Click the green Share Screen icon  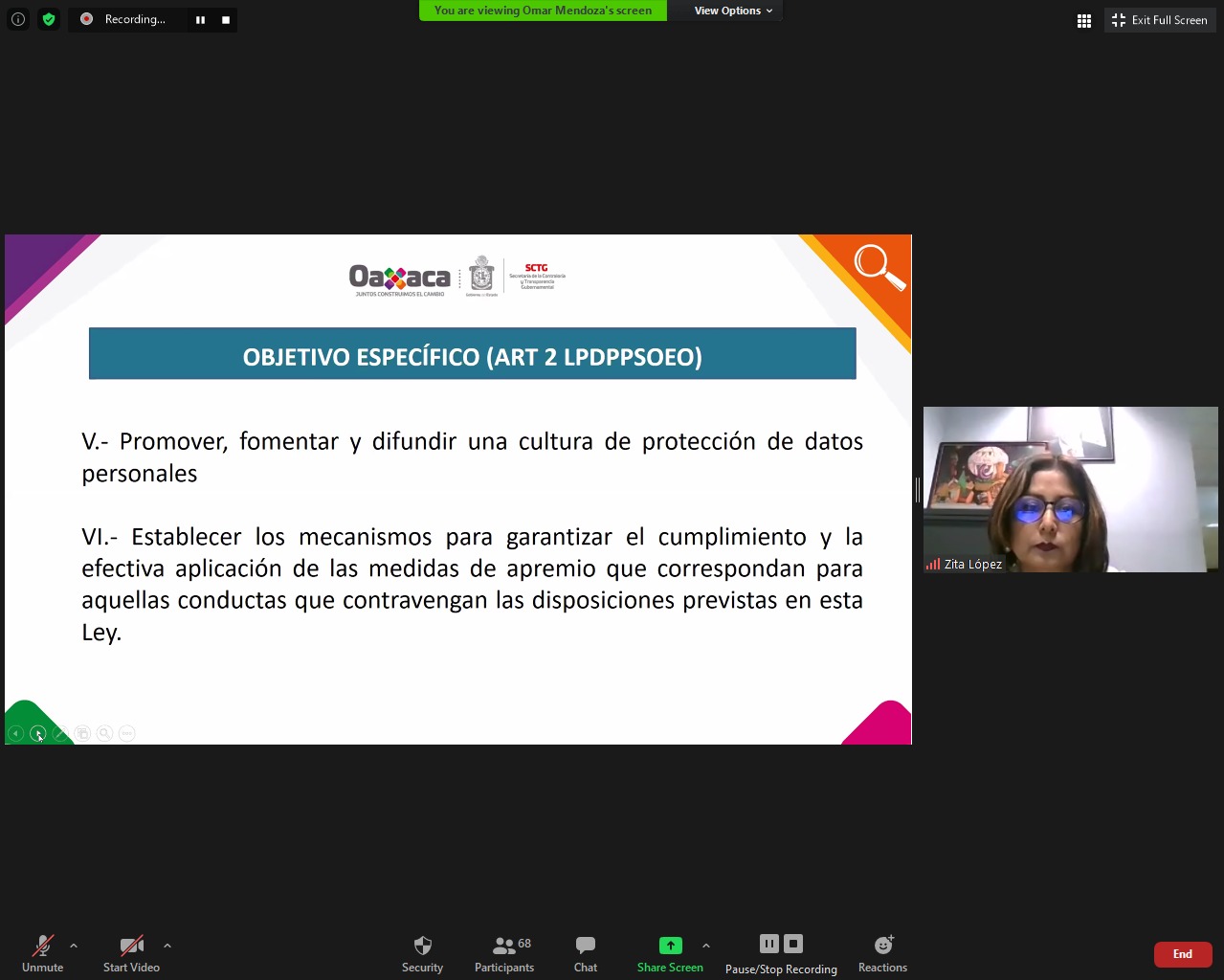[670, 946]
